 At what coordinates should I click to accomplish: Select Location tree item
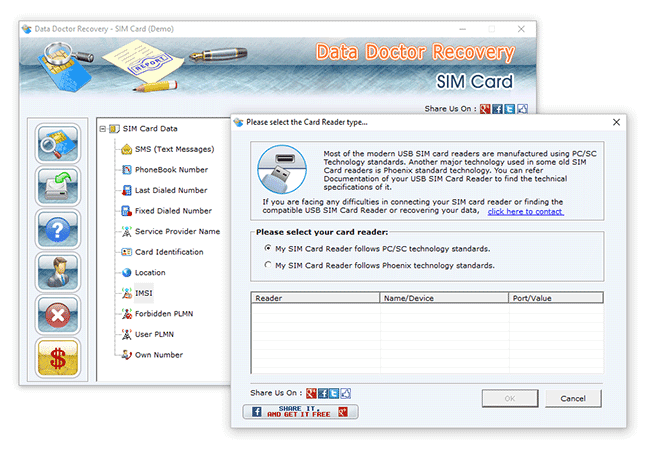tap(150, 273)
